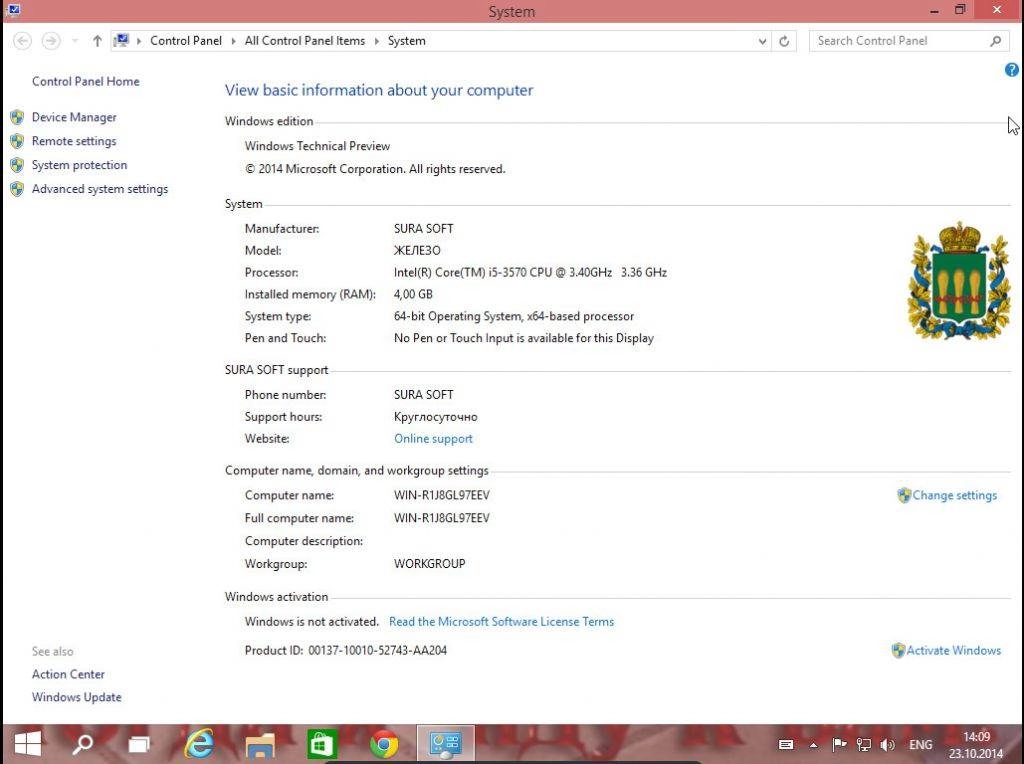Open Windows Update under See also

click(x=76, y=697)
